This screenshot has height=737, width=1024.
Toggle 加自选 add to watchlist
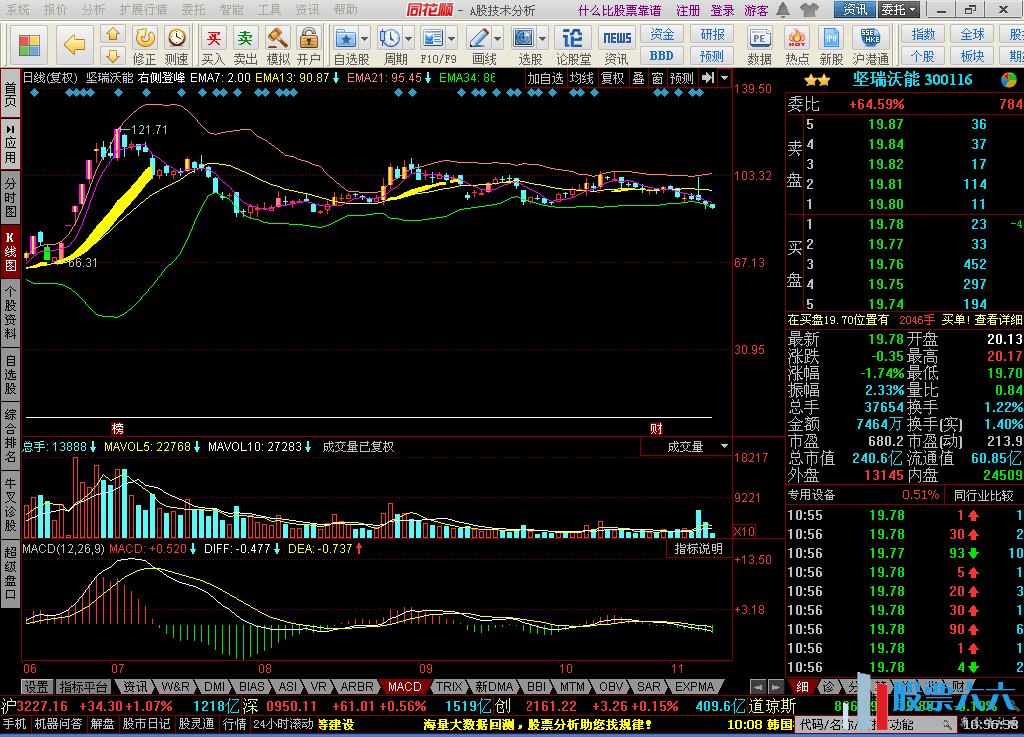click(x=545, y=78)
